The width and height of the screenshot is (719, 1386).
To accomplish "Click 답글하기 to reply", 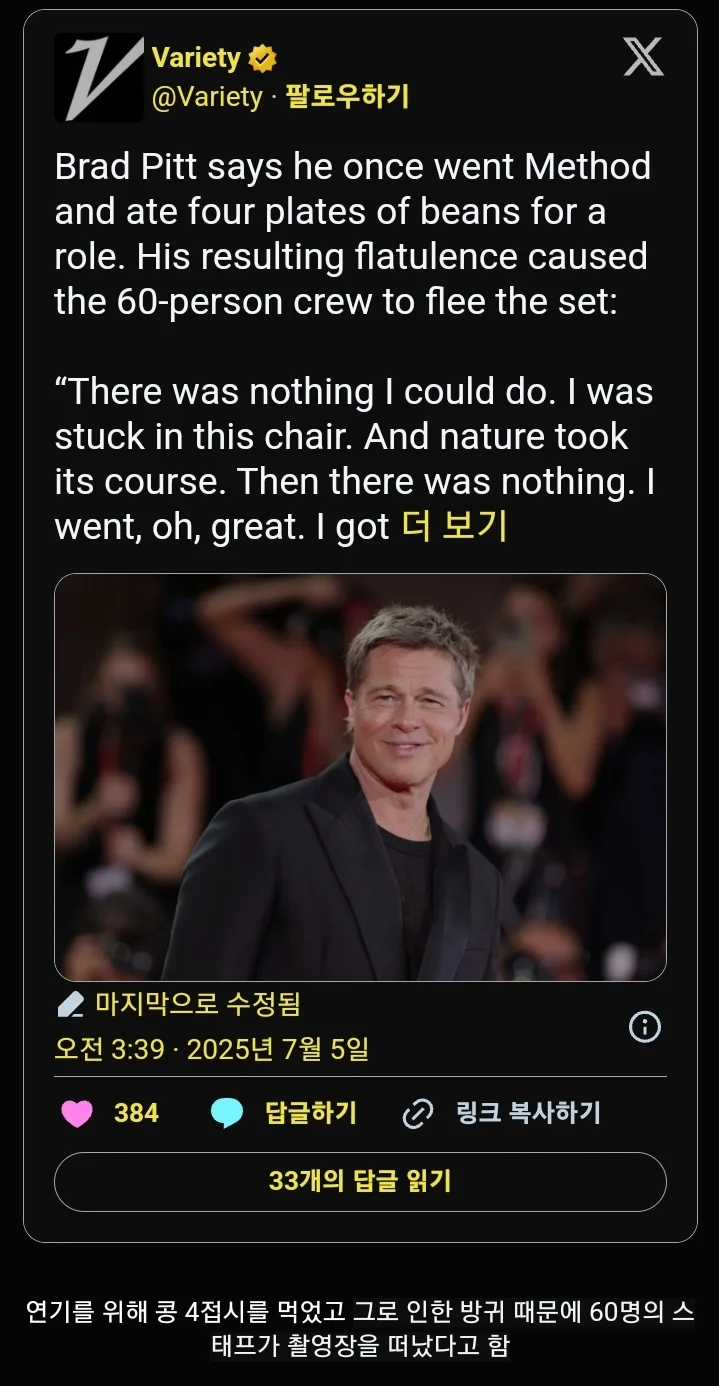I will (310, 1113).
